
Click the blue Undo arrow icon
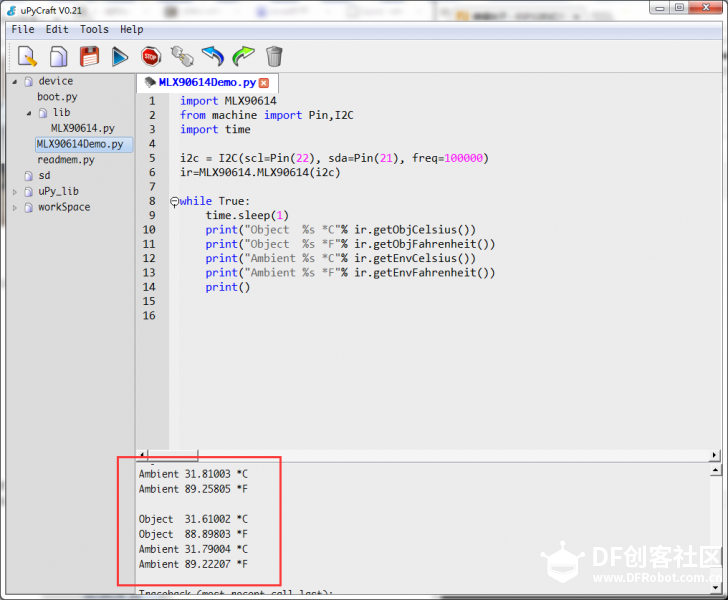coord(213,56)
